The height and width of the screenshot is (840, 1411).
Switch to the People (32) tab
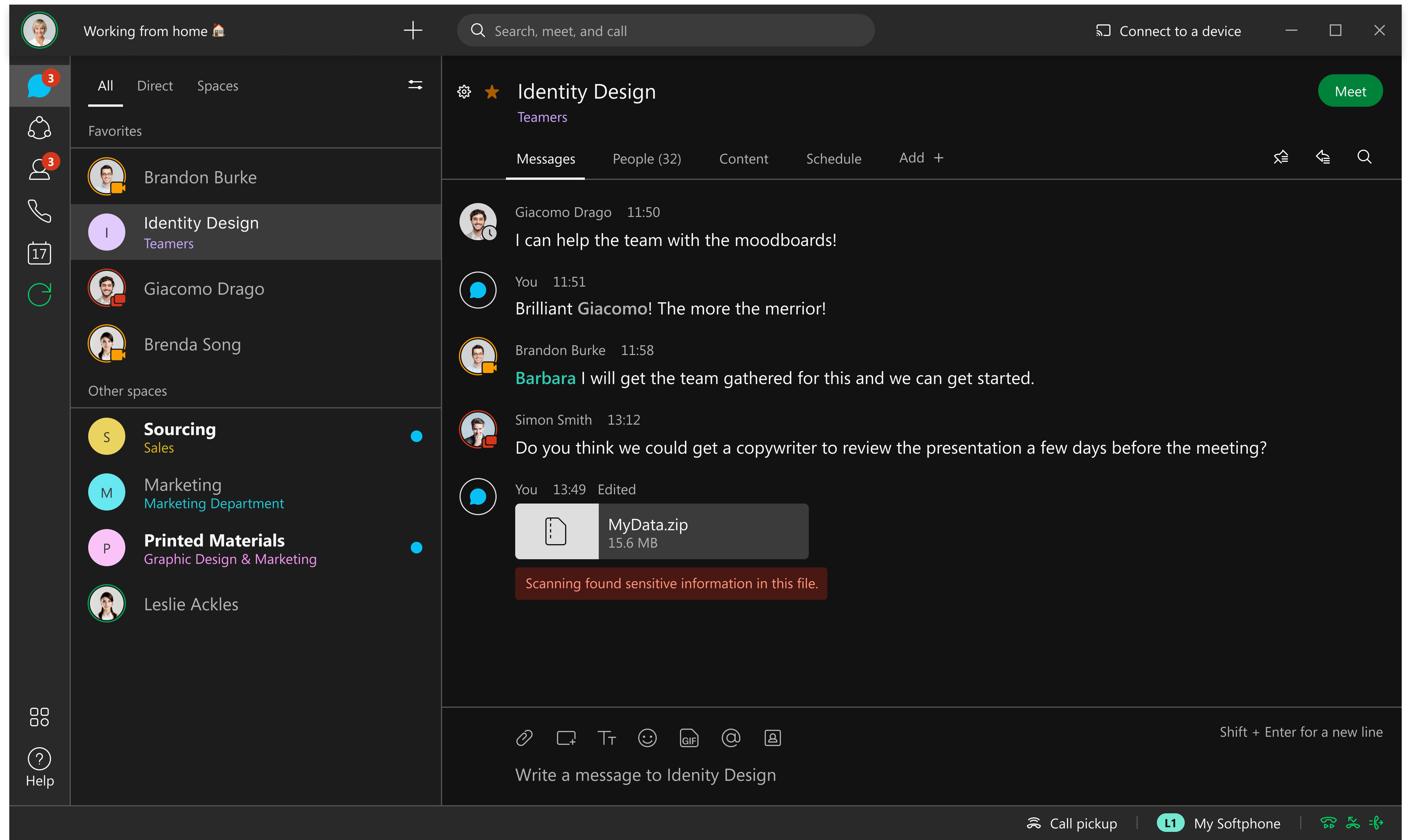[x=646, y=159]
